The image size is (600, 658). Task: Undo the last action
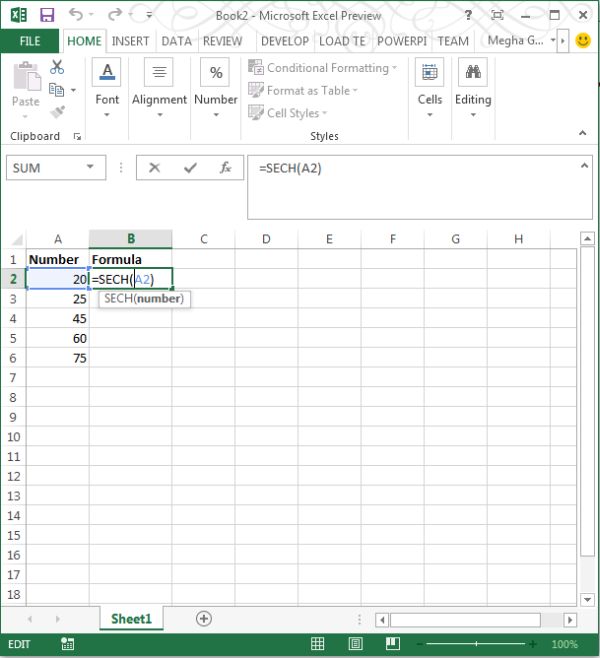click(x=76, y=15)
